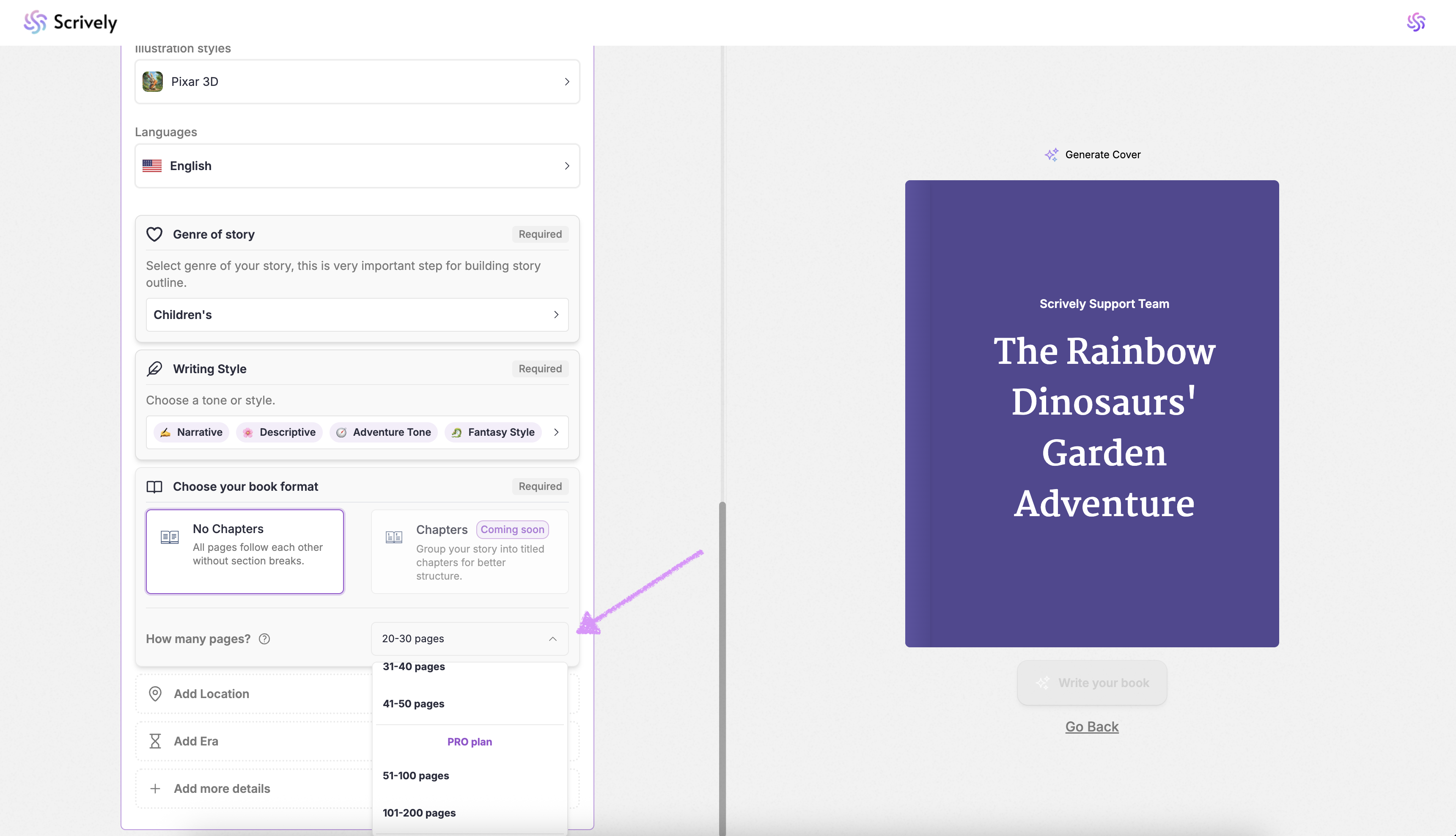Click the Add Location pin icon

pyautogui.click(x=155, y=693)
